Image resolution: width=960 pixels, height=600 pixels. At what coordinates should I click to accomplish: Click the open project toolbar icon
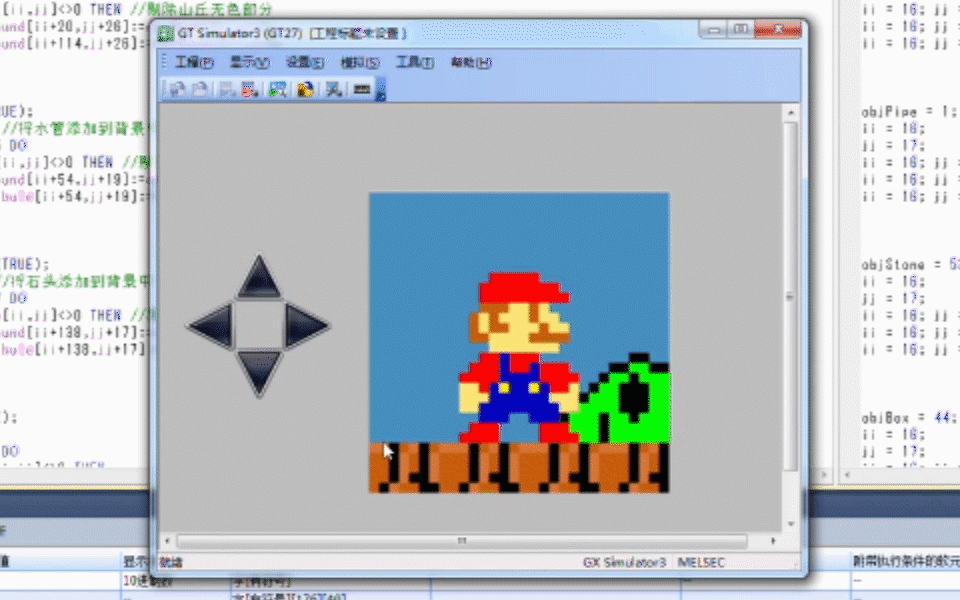pos(178,89)
